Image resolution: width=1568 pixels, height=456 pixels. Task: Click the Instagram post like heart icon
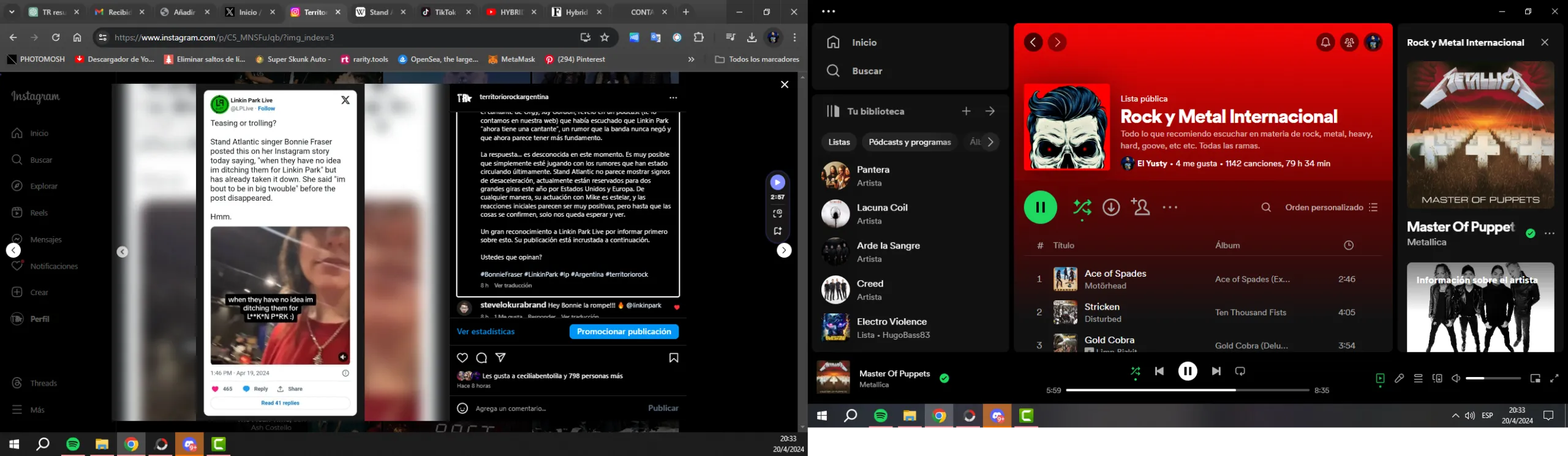coord(462,358)
